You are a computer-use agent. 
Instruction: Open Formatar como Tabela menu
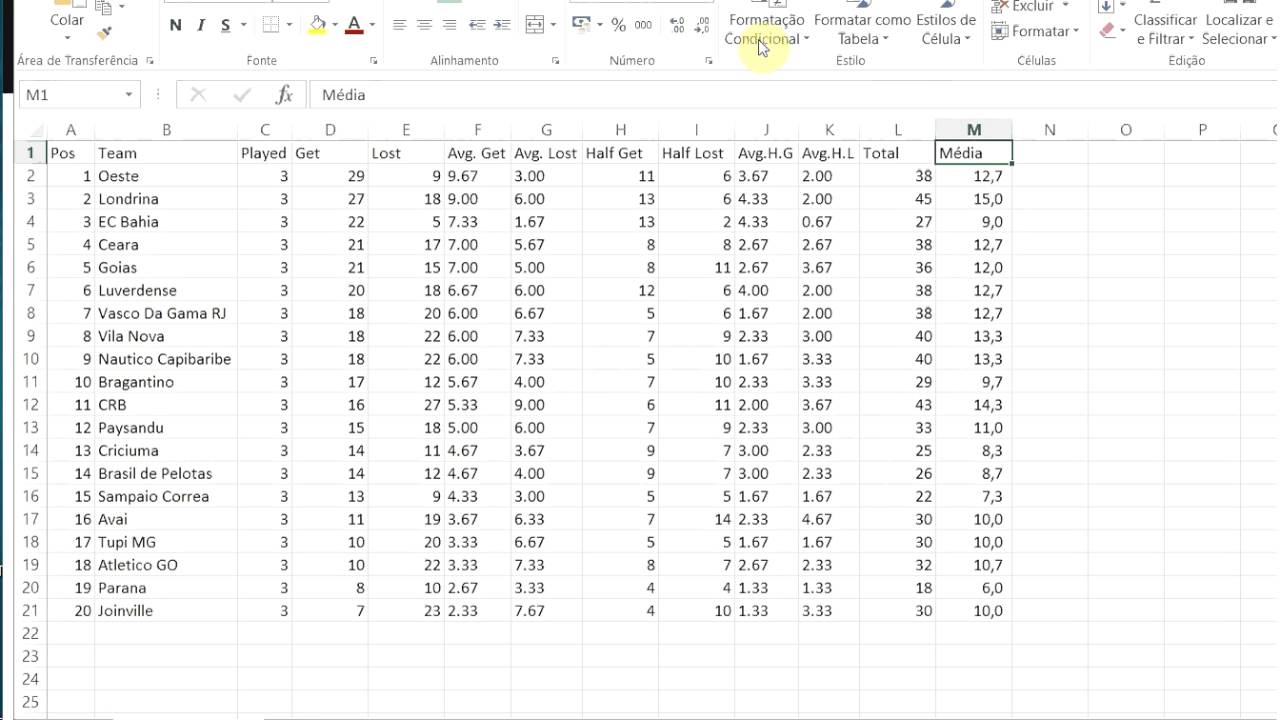point(862,29)
